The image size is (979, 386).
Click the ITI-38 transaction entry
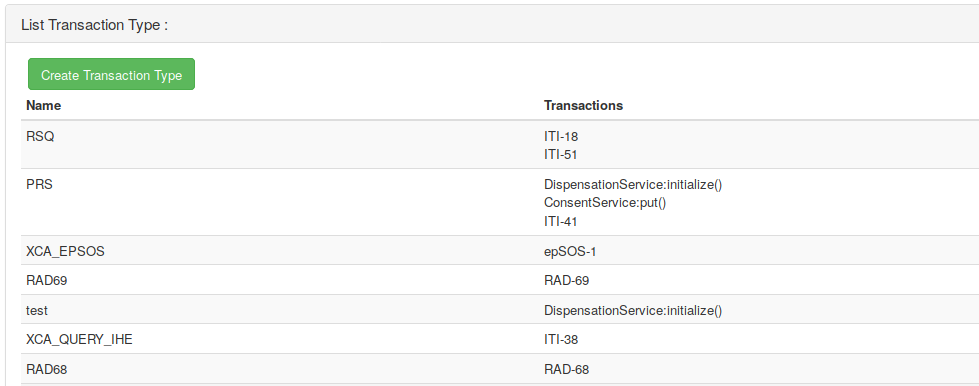[x=561, y=340]
